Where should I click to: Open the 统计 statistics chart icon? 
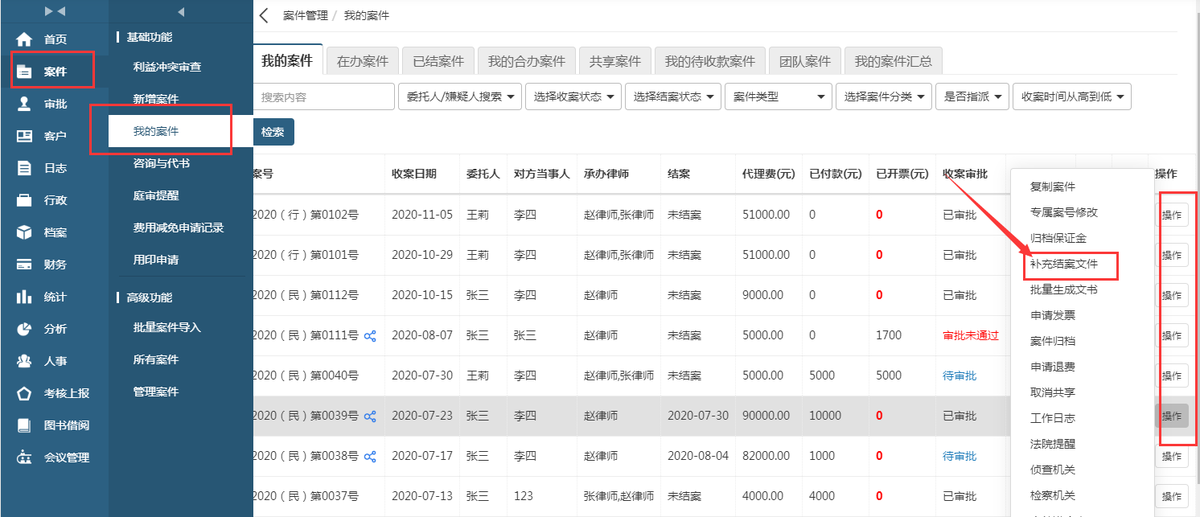tap(24, 297)
